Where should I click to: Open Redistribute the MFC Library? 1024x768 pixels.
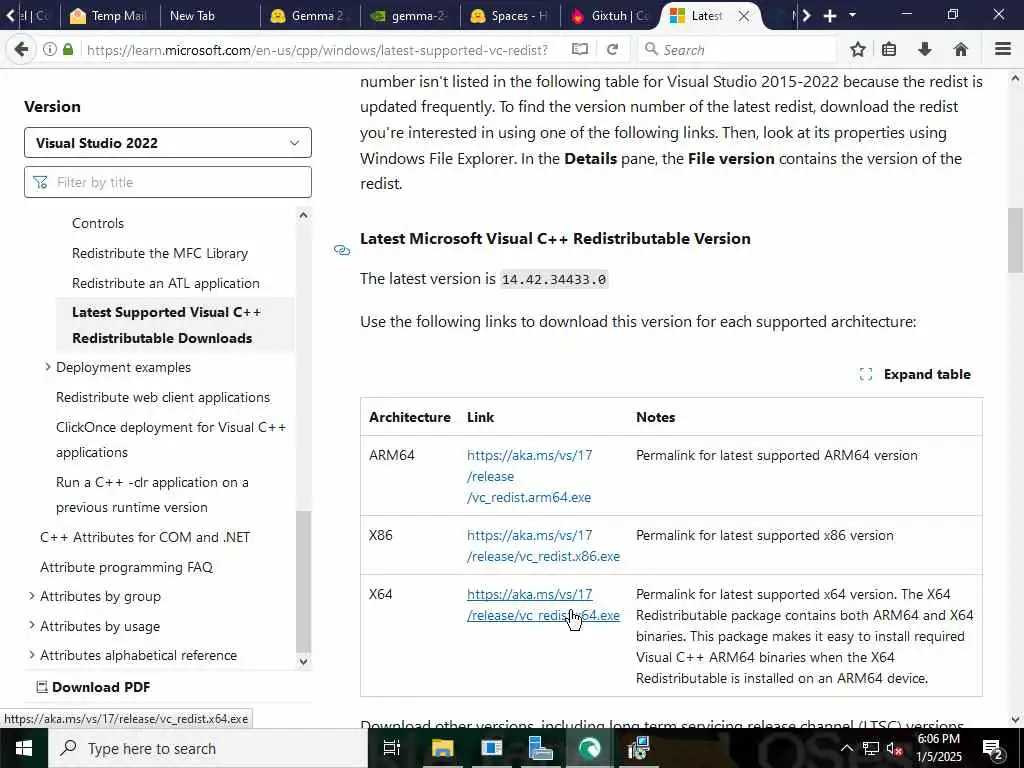(x=160, y=253)
